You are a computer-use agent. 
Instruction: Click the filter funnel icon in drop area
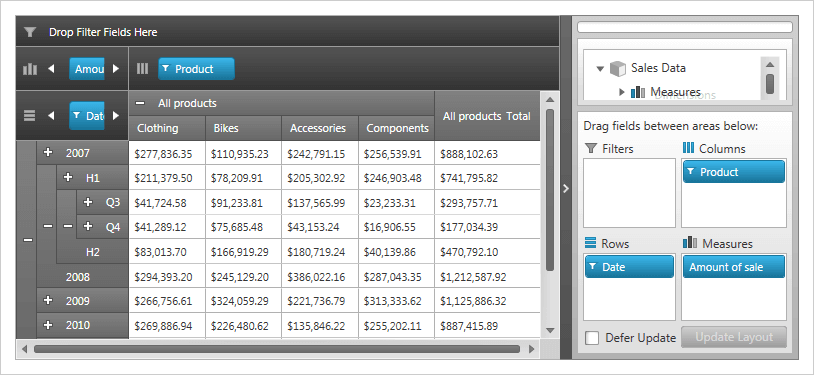click(30, 32)
